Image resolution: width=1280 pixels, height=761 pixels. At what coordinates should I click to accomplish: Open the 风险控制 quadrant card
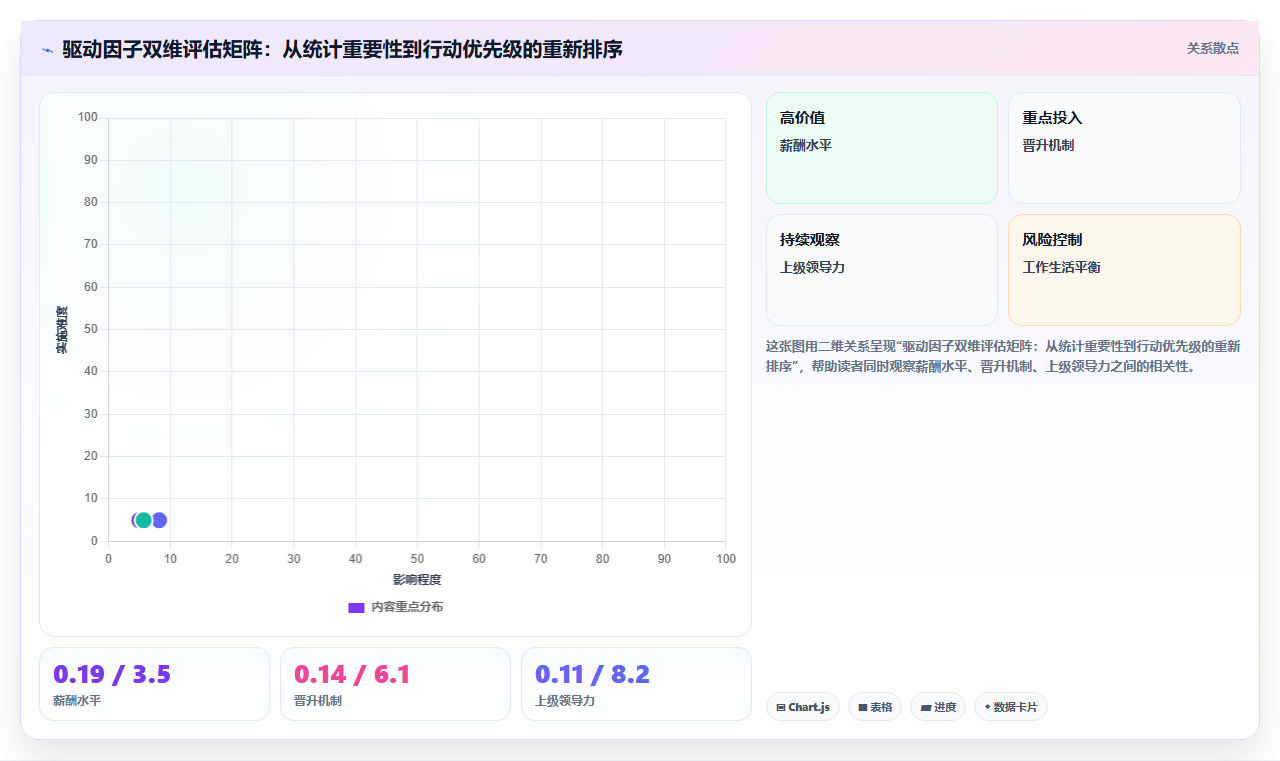(1124, 270)
